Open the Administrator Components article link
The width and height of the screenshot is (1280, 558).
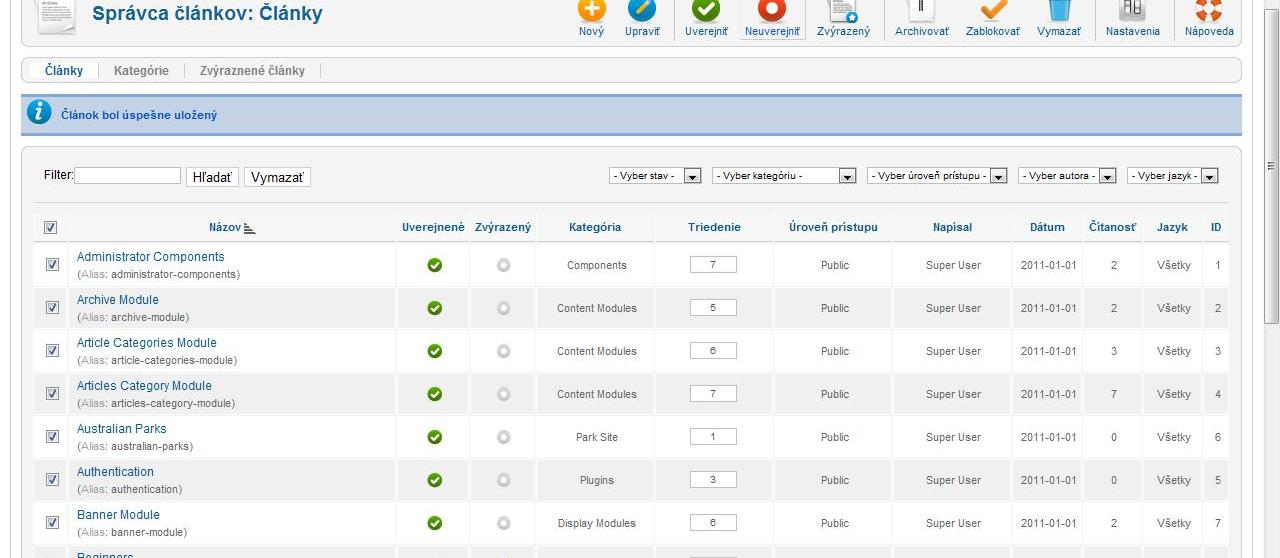tap(150, 257)
